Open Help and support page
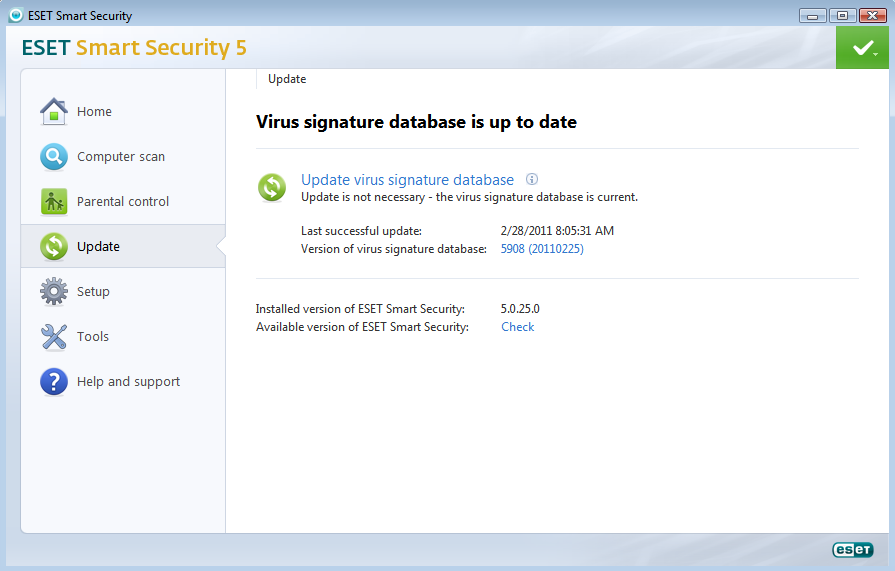 [x=128, y=382]
